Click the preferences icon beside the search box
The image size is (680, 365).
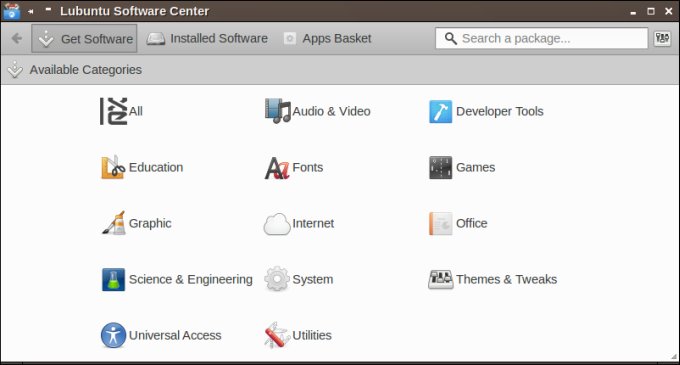coord(662,39)
